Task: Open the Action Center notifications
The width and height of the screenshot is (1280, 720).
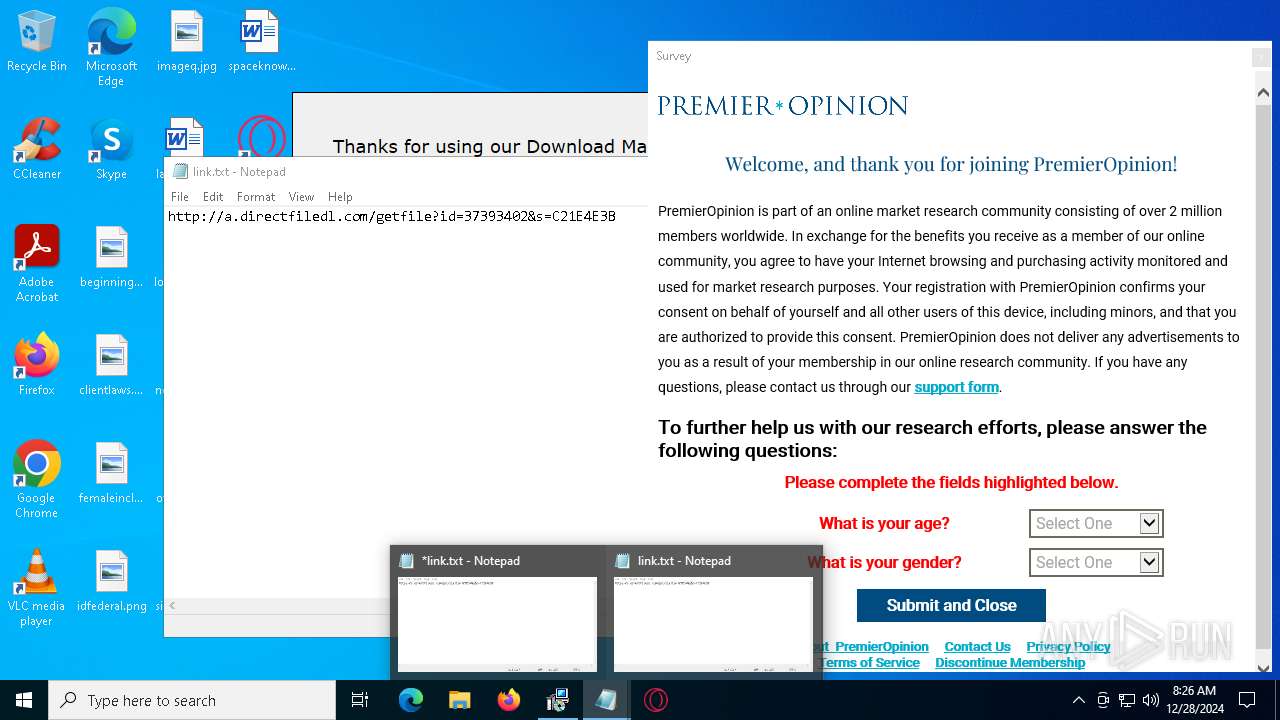Action: (x=1247, y=700)
